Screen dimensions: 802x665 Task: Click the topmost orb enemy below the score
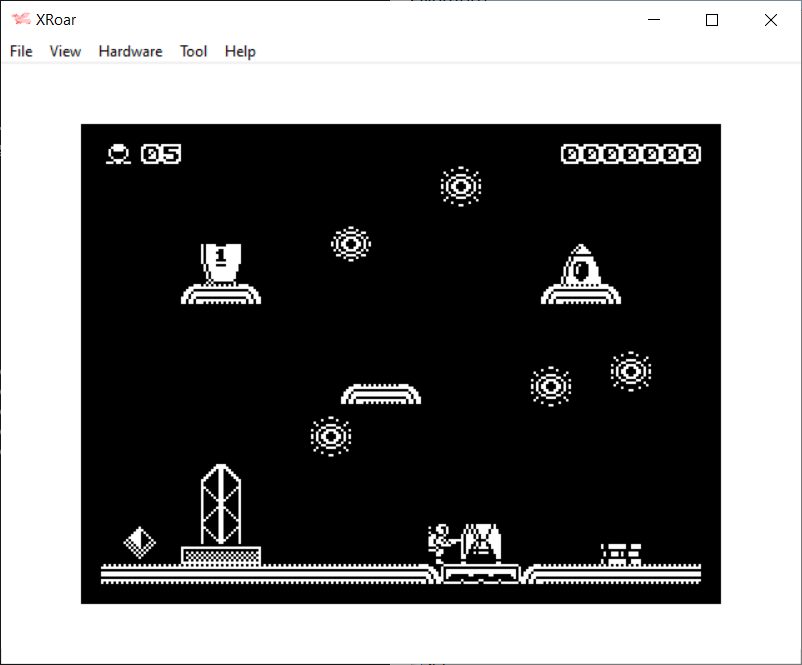pos(461,186)
